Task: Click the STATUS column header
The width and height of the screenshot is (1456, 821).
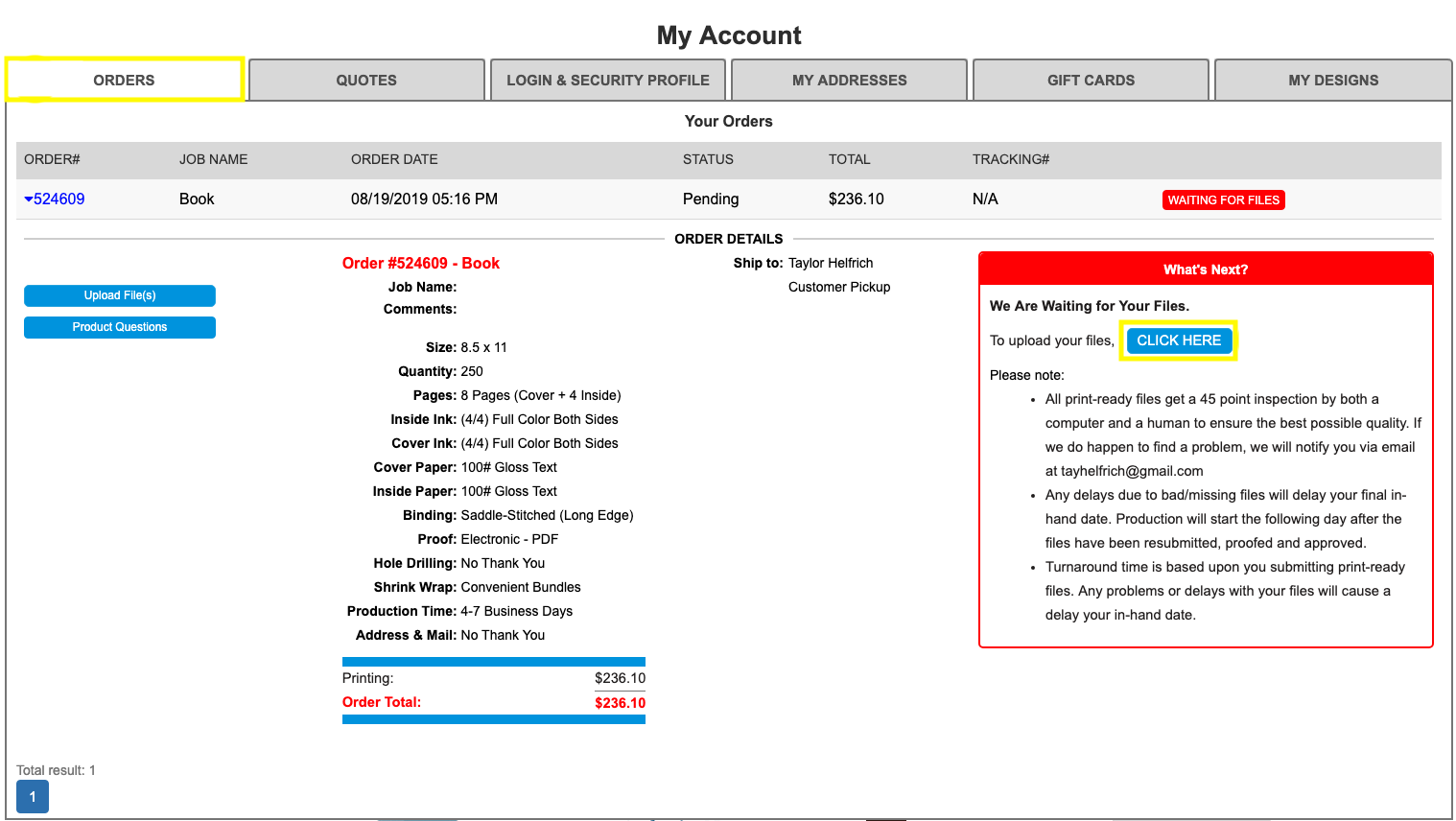Action: tap(708, 159)
